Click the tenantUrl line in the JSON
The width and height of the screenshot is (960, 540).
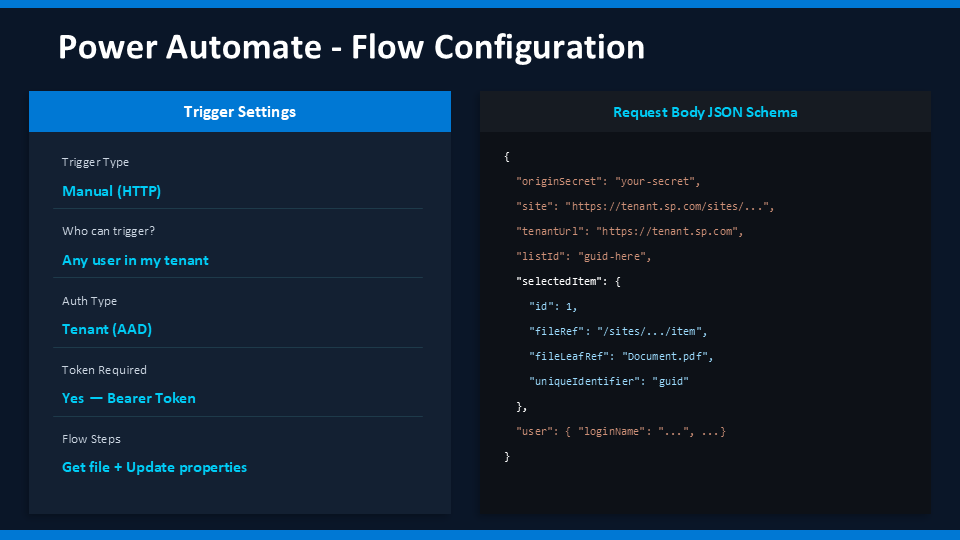coord(629,231)
